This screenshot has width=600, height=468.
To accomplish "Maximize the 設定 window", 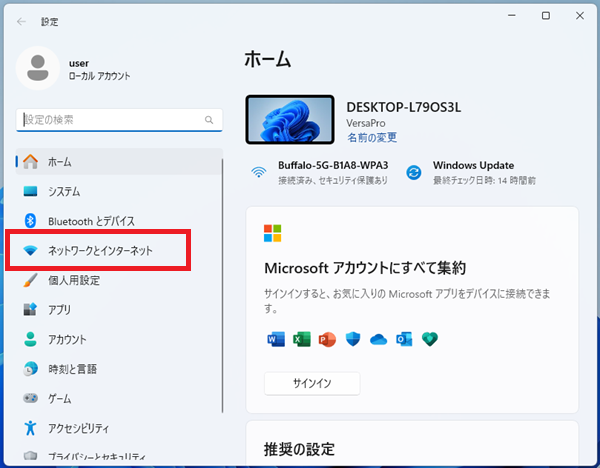I will pos(546,16).
